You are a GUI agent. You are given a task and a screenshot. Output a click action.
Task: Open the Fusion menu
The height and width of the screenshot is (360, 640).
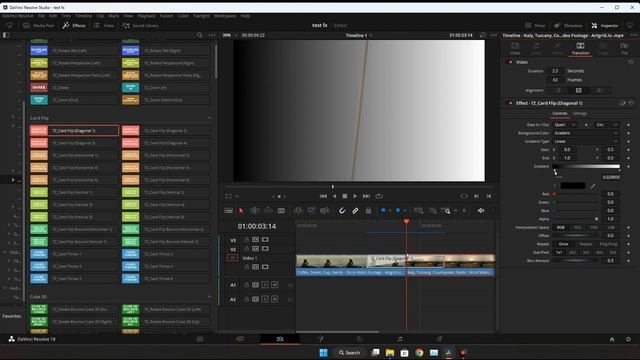167,16
